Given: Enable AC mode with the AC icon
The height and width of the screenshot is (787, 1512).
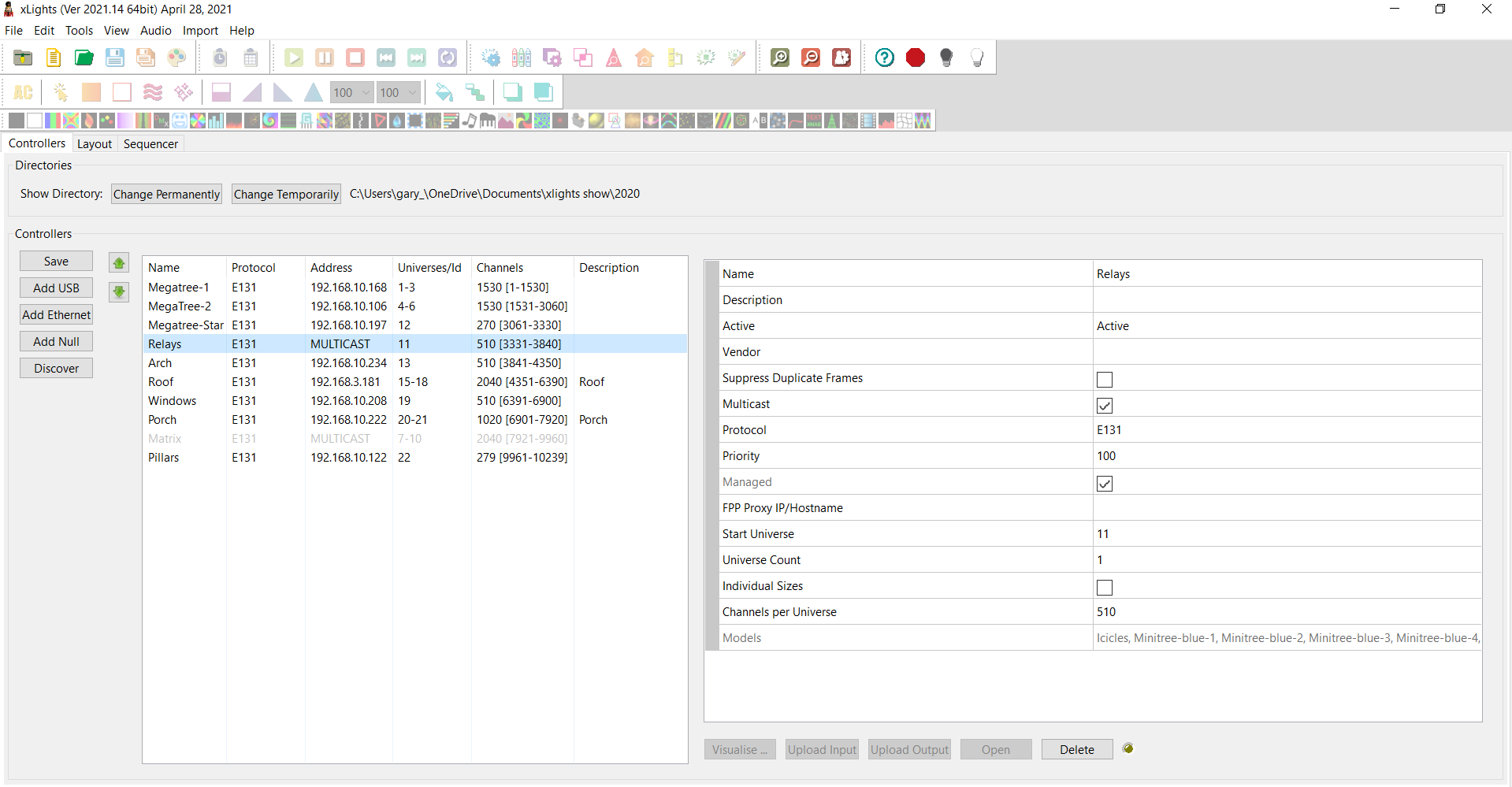Looking at the screenshot, I should [23, 92].
